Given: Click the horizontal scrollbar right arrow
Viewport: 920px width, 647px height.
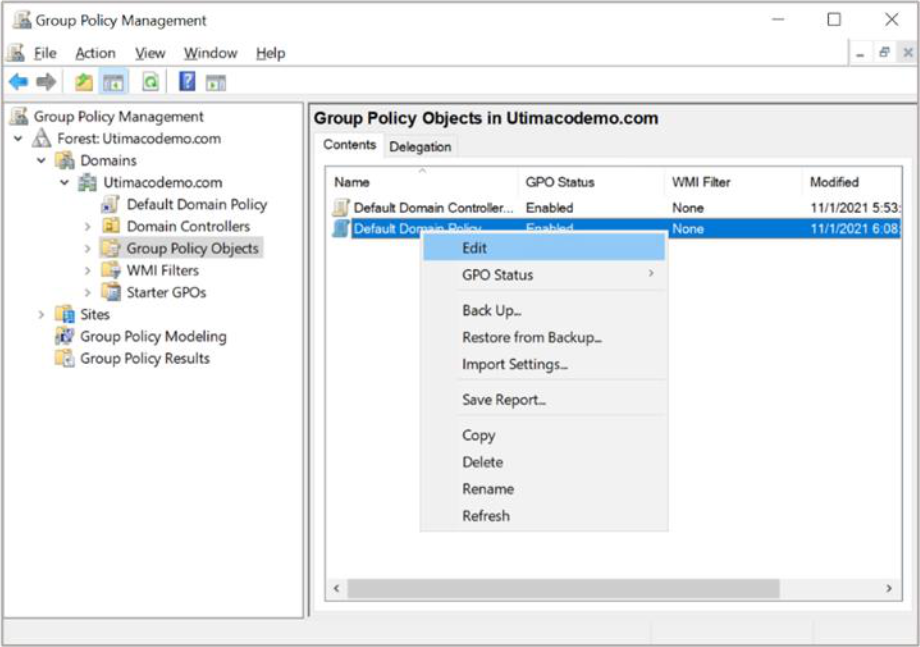Looking at the screenshot, I should (x=887, y=589).
